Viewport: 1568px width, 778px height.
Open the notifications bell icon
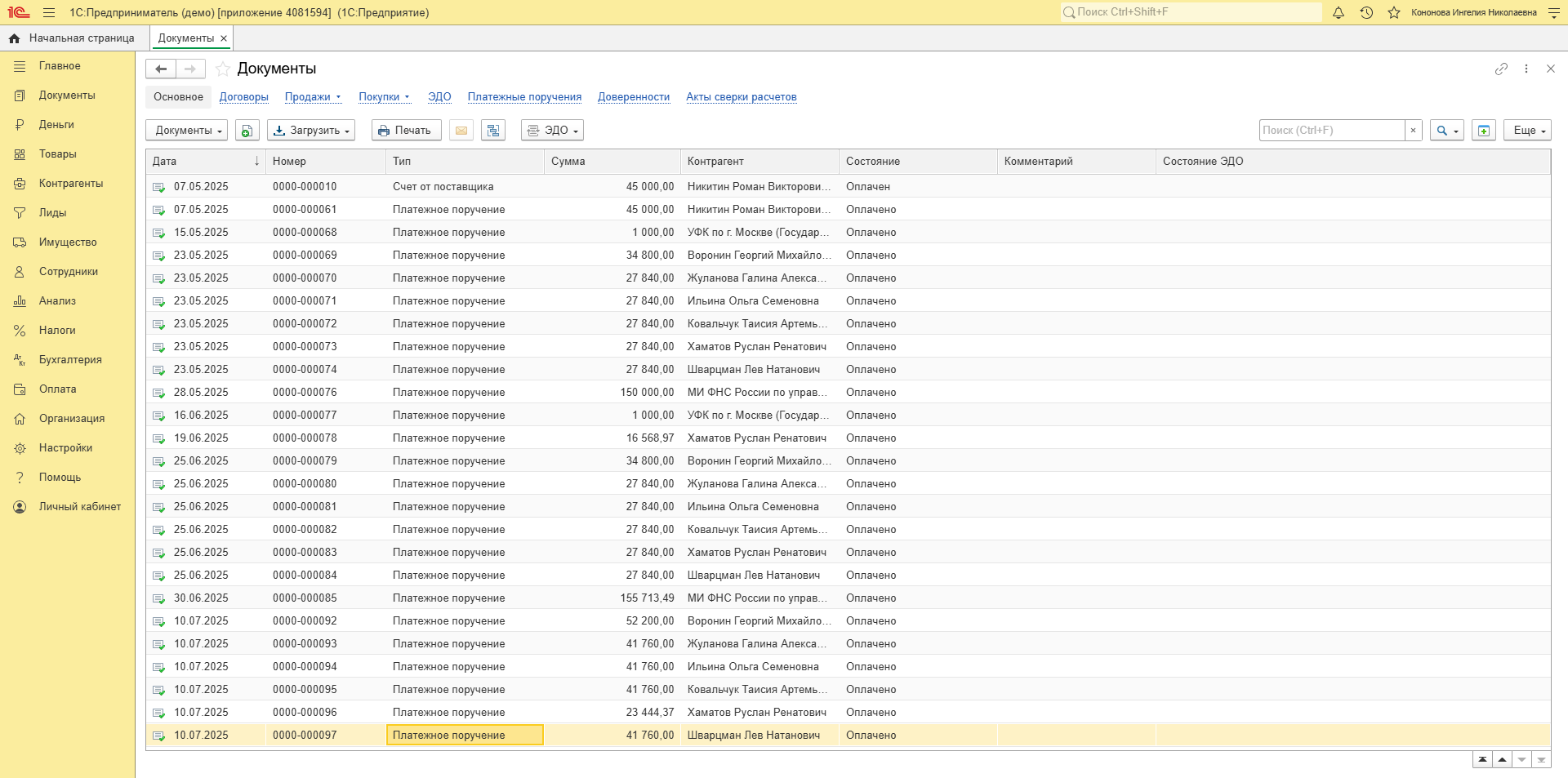click(x=1339, y=12)
